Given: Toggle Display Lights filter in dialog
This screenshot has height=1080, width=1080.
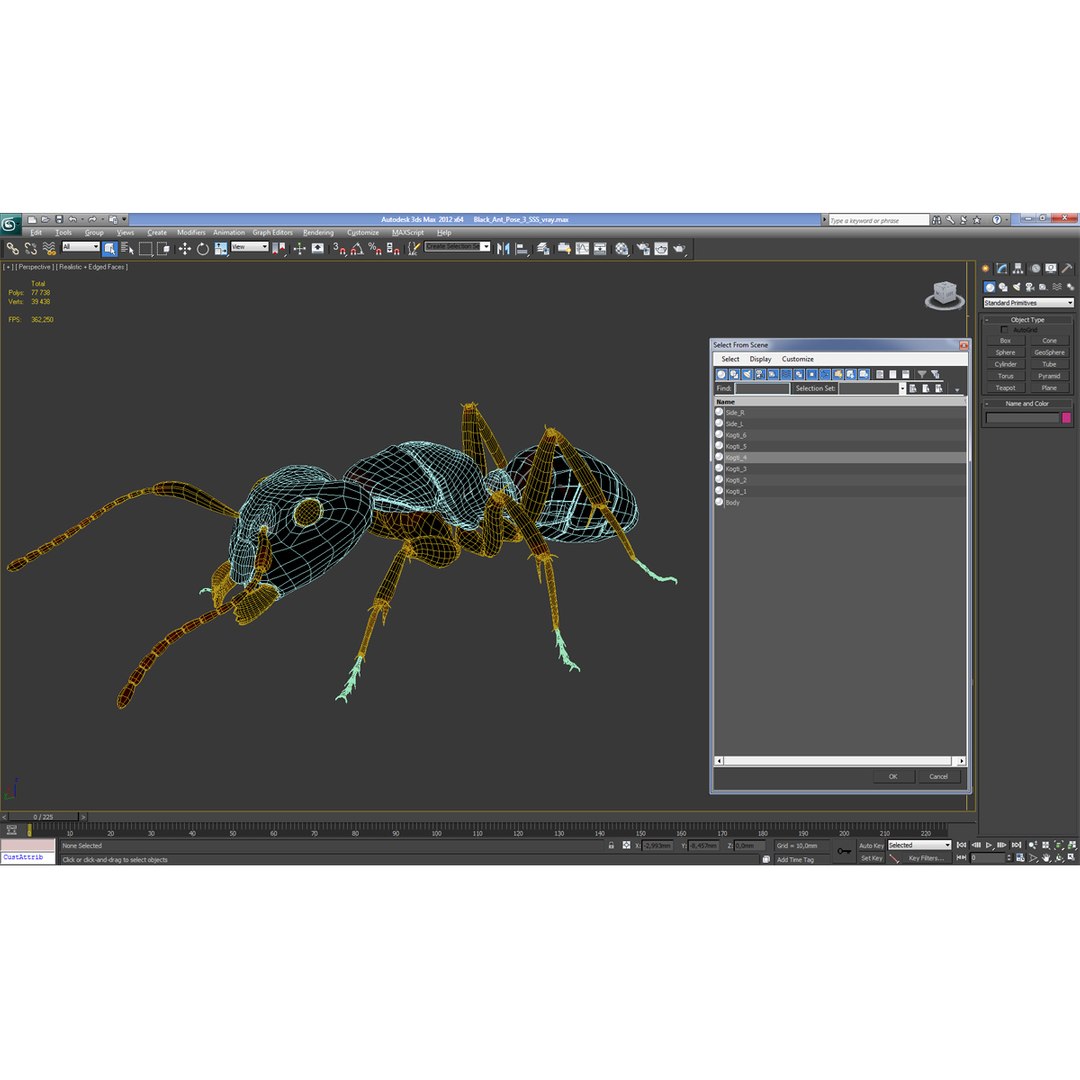Looking at the screenshot, I should tap(747, 375).
